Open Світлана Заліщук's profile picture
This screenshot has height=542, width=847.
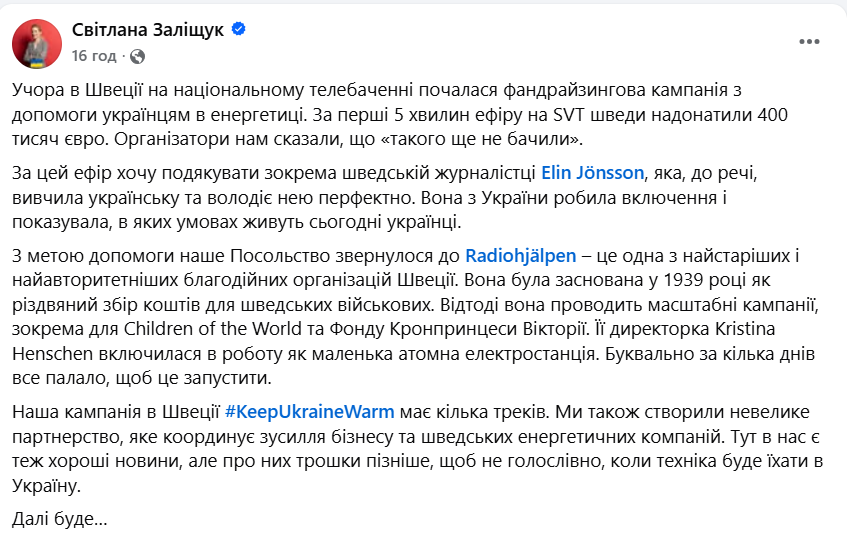click(x=36, y=42)
